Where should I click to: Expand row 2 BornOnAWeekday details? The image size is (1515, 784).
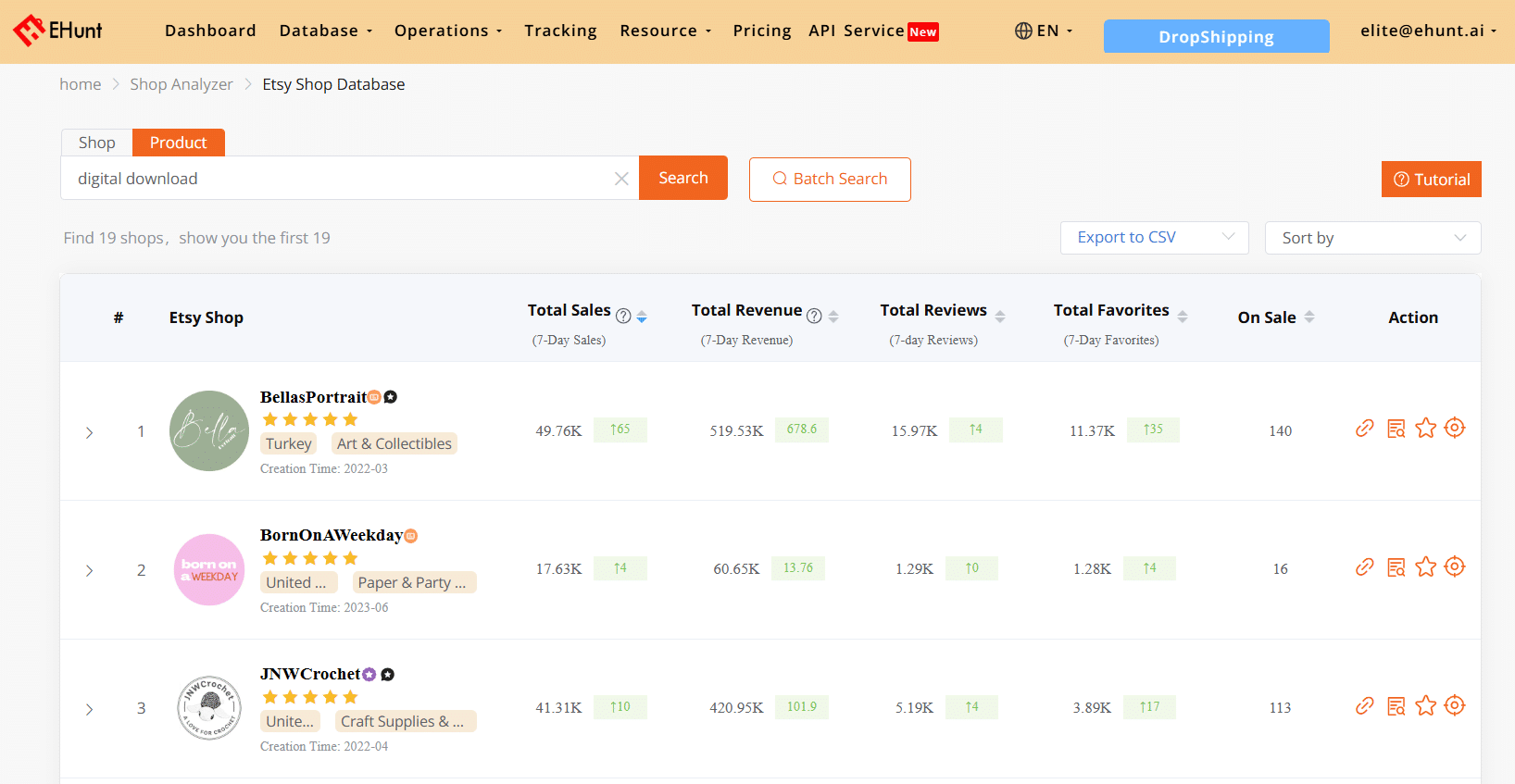coord(89,570)
